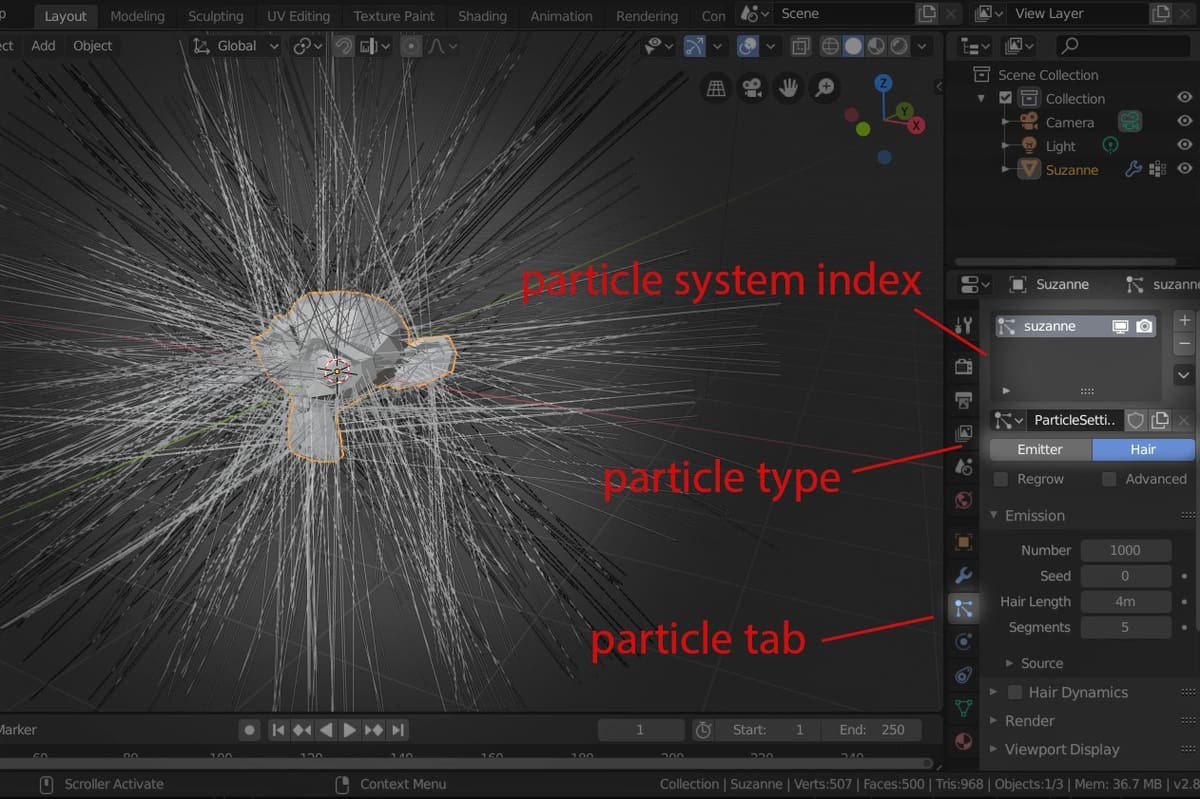Open the Tool settings properties tab

pos(964,326)
